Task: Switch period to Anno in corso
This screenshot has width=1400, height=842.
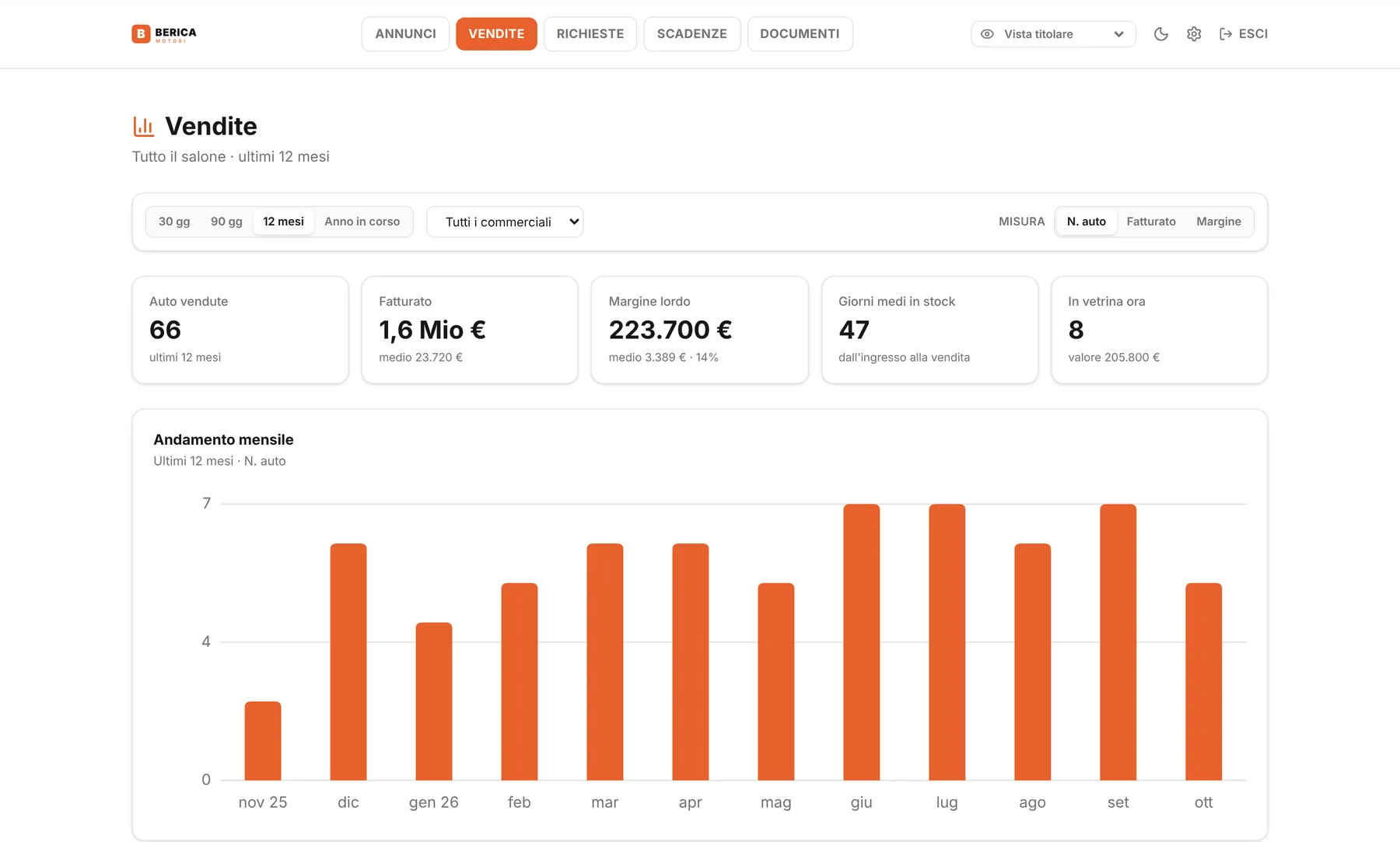Action: point(362,222)
